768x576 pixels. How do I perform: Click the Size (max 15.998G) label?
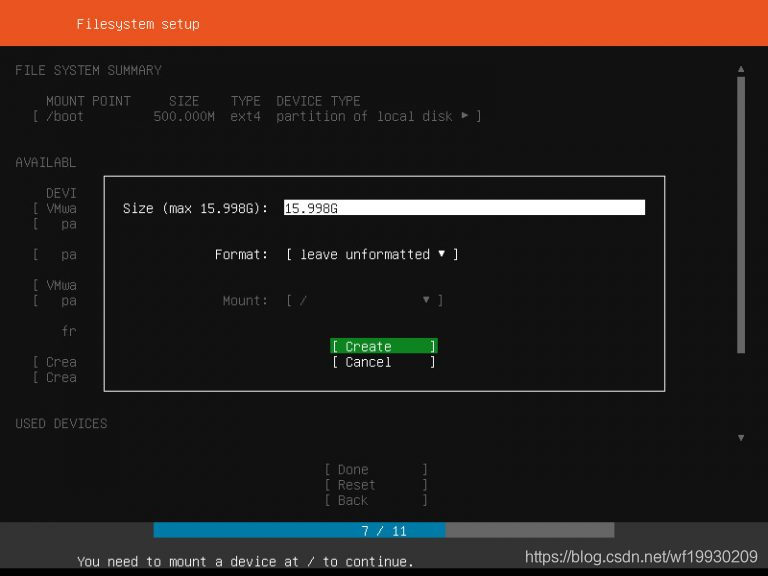point(195,208)
